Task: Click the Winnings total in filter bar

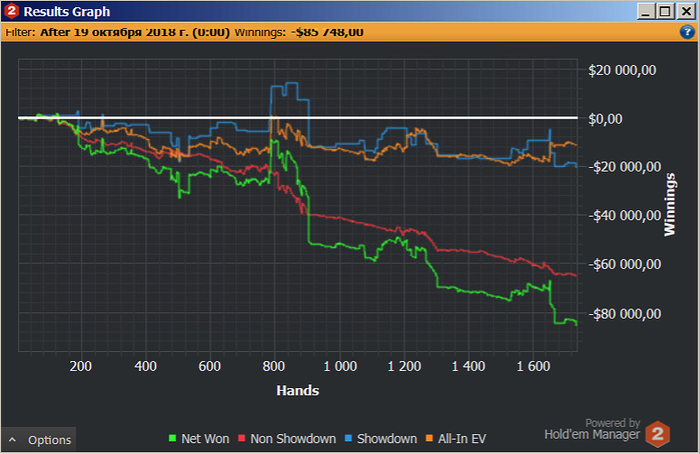Action: point(327,32)
